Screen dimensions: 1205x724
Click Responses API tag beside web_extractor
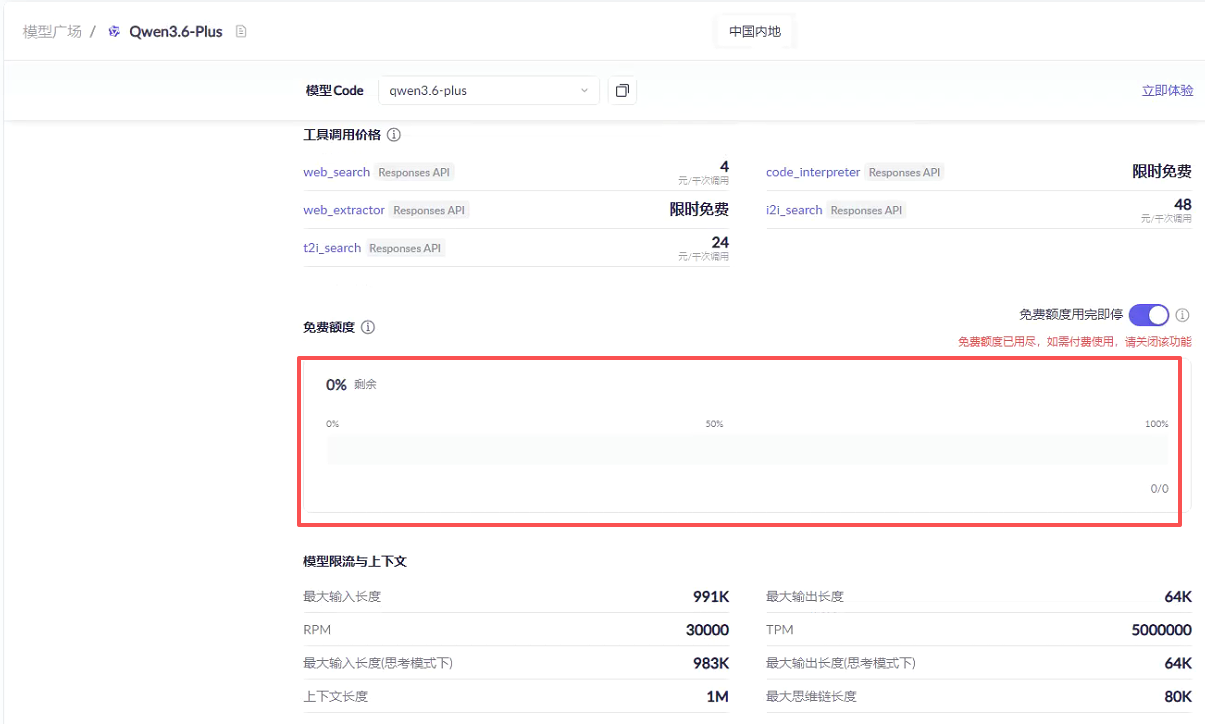pos(429,210)
